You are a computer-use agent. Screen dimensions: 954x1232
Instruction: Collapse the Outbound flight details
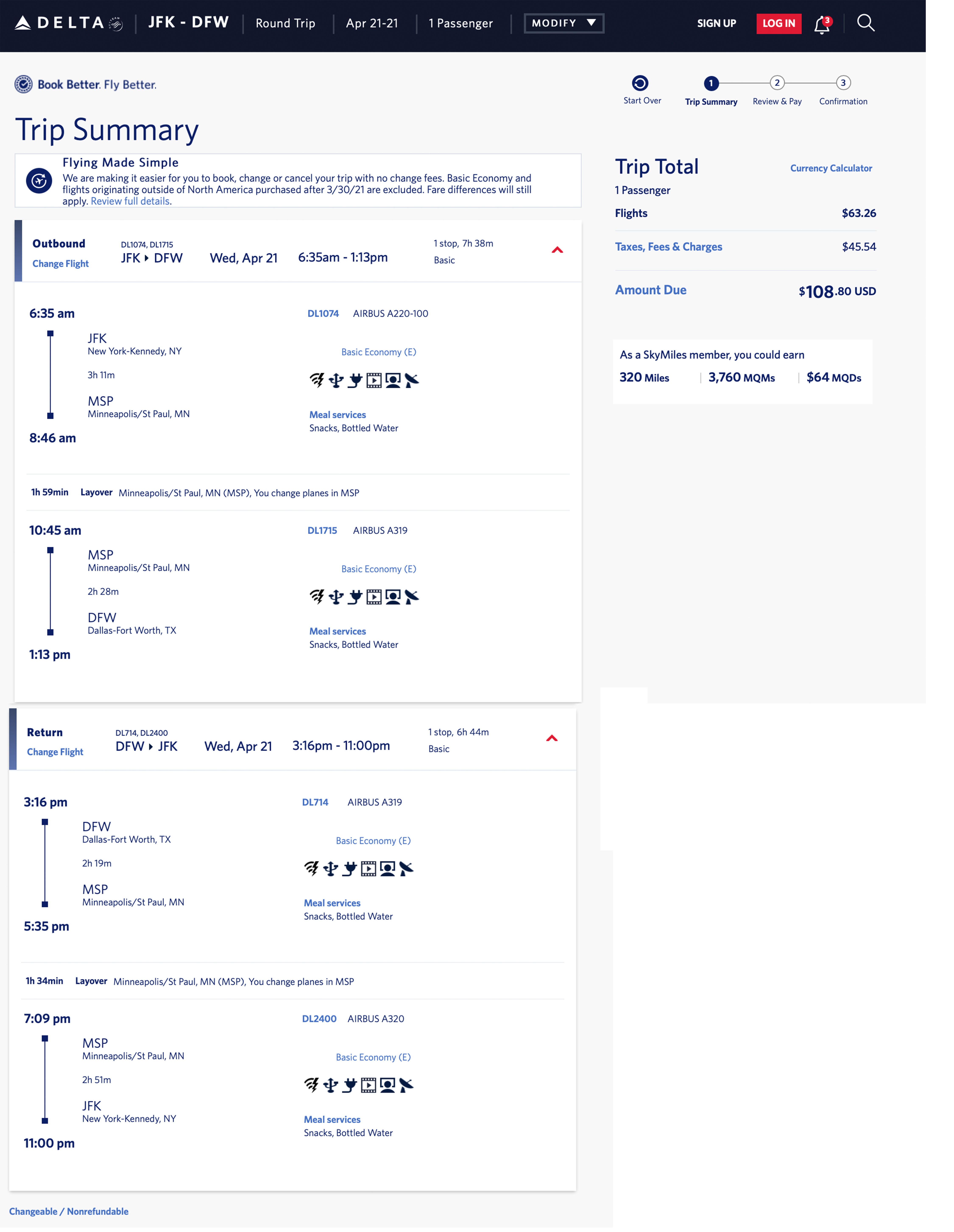pos(557,250)
